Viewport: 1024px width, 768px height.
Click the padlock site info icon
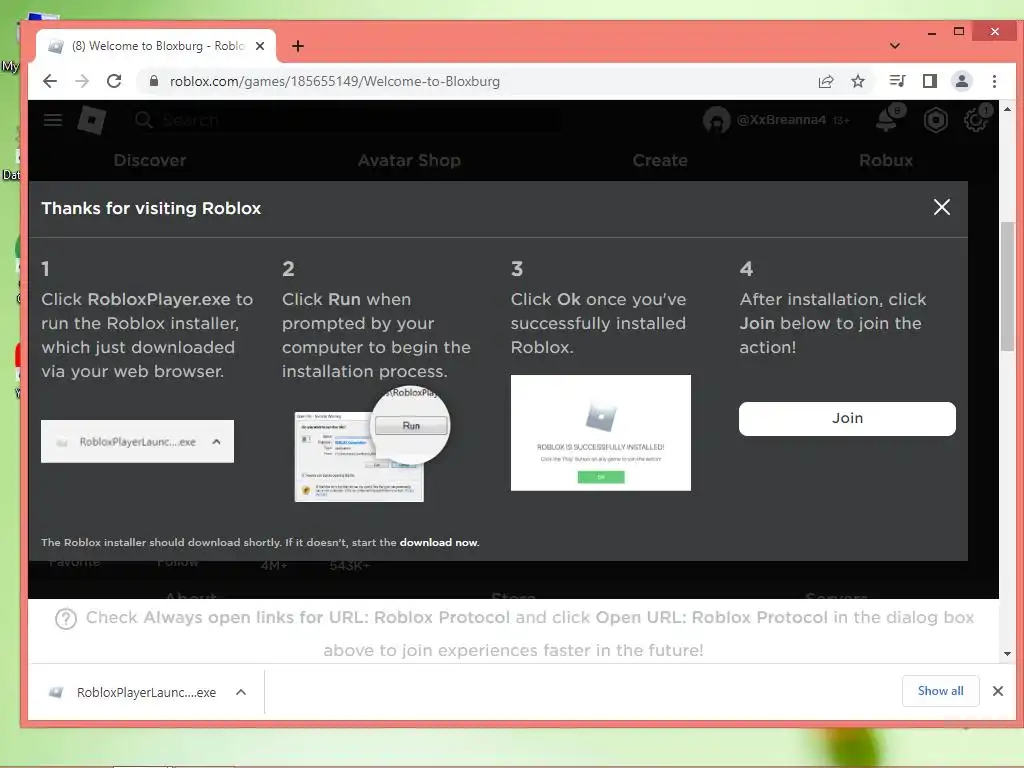point(154,81)
